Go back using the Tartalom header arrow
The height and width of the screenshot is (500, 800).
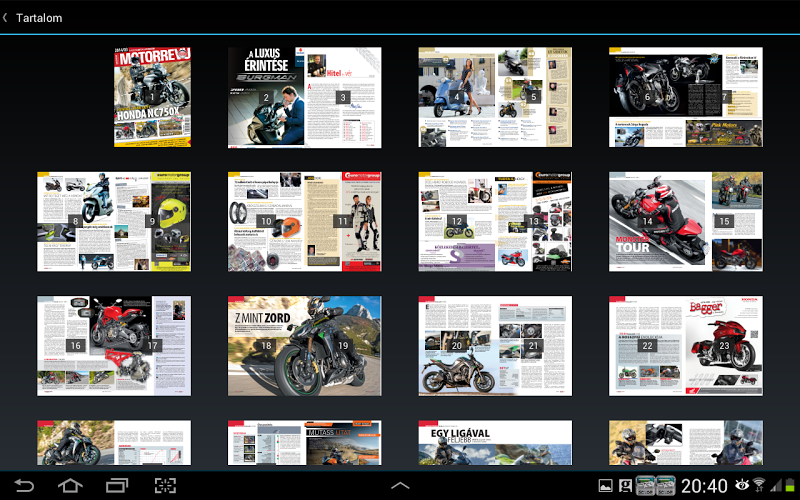(x=5, y=18)
